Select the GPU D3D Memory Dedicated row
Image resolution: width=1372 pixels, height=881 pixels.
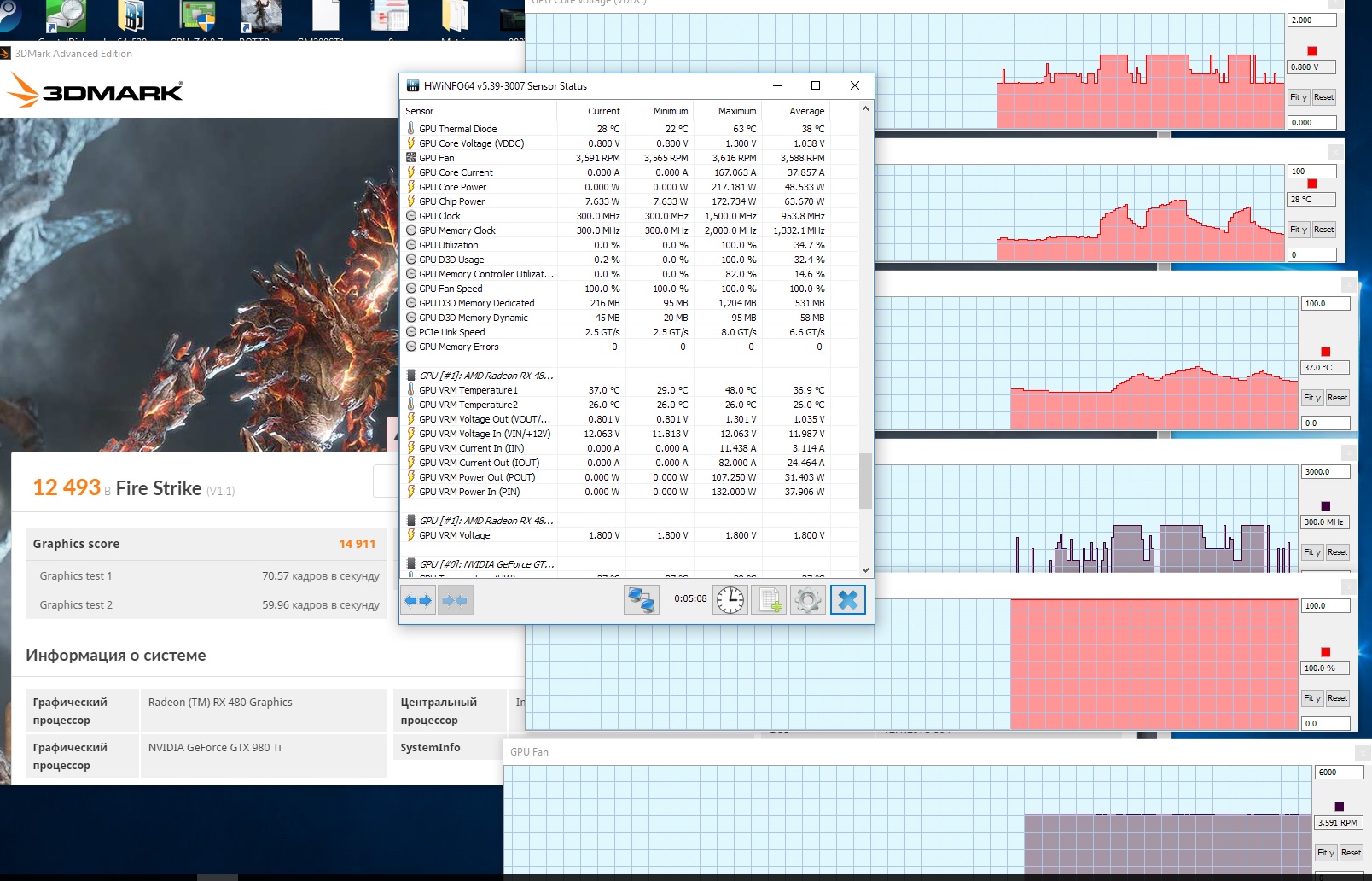629,303
